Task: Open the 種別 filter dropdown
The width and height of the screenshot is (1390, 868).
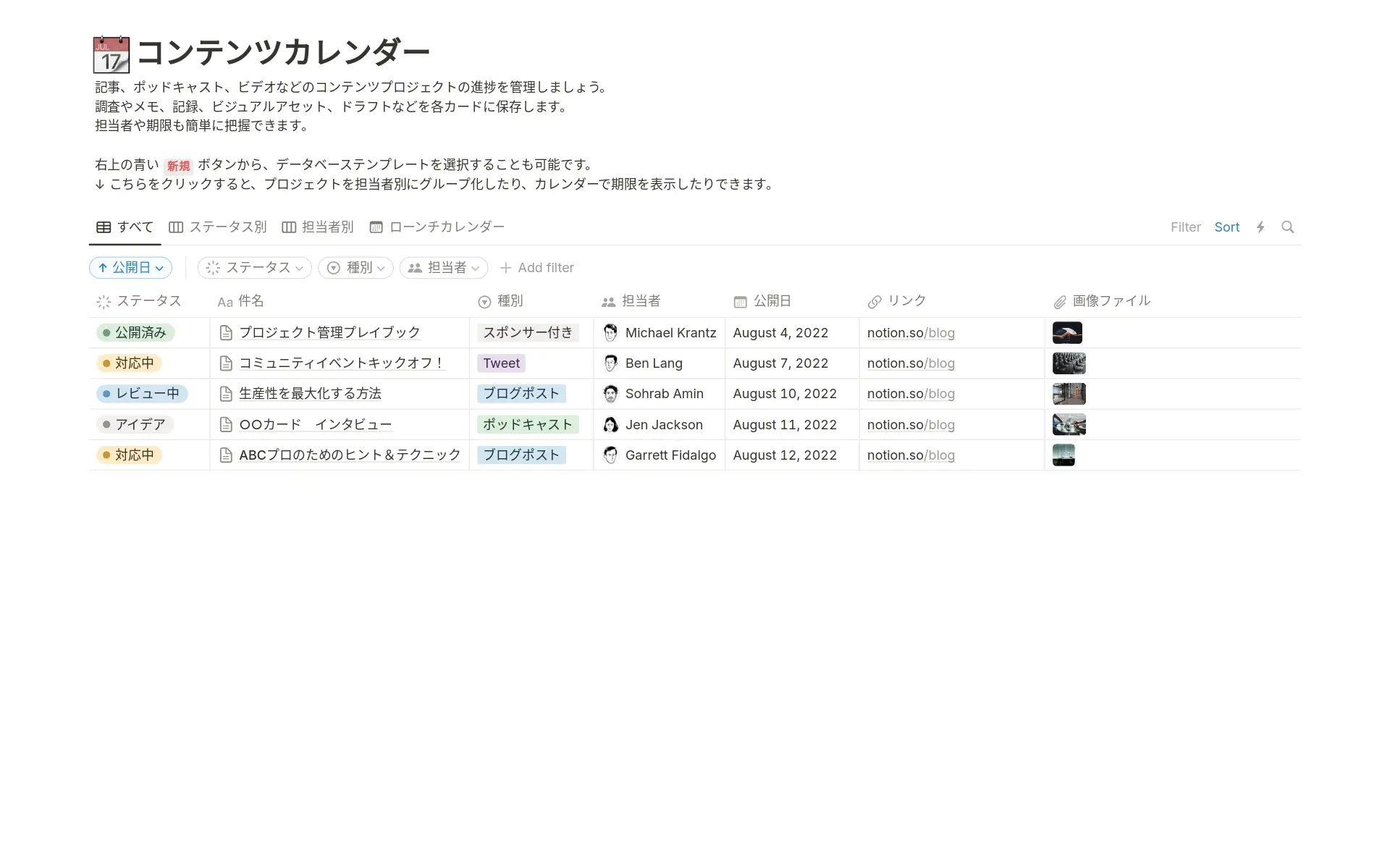Action: (355, 267)
